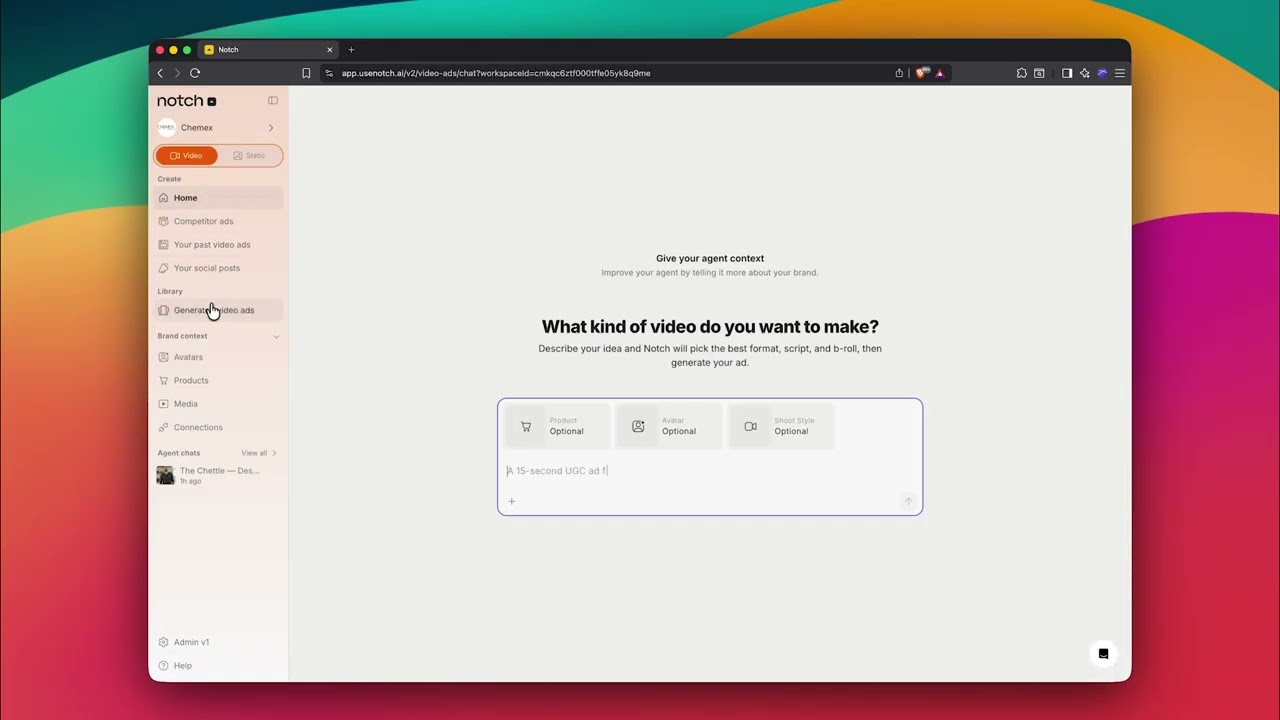Go forward with the browser forward arrow

click(x=177, y=73)
